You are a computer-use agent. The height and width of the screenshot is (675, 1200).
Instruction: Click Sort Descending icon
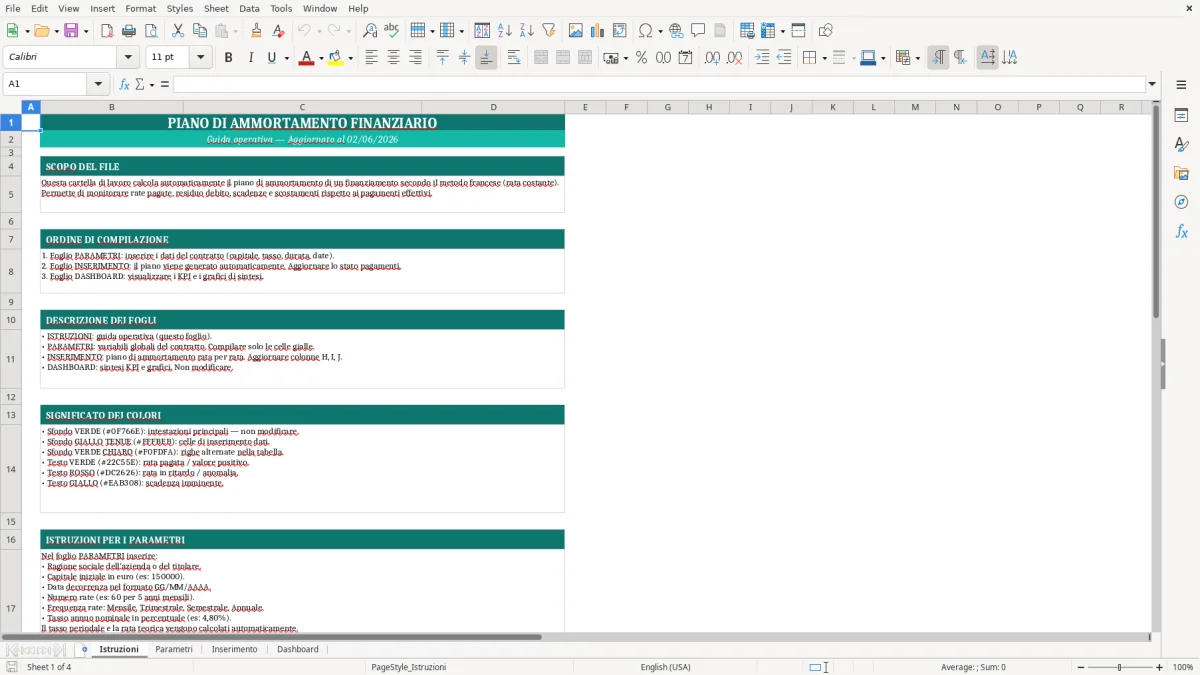(x=526, y=30)
